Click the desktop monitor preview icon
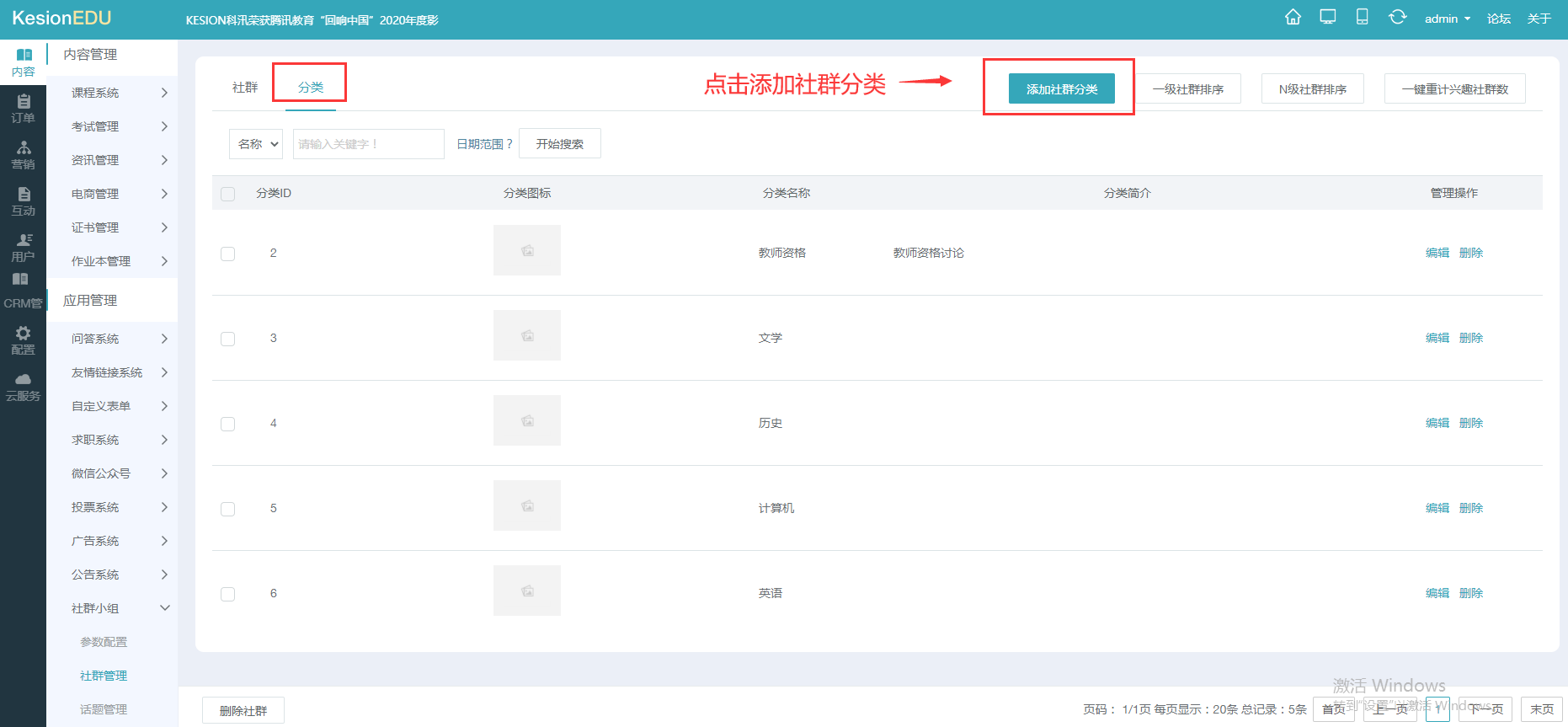 pyautogui.click(x=1328, y=18)
